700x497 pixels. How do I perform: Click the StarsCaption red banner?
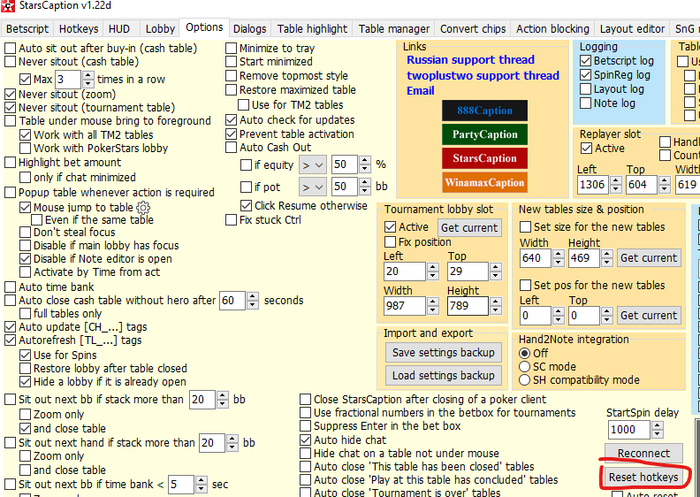click(x=485, y=159)
